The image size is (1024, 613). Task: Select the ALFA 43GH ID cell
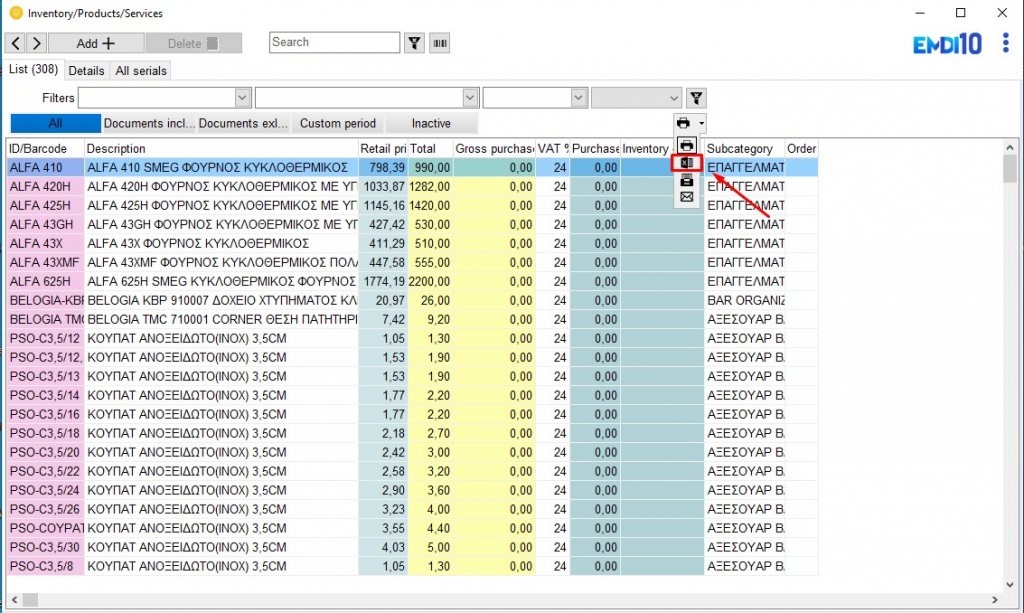(x=45, y=225)
